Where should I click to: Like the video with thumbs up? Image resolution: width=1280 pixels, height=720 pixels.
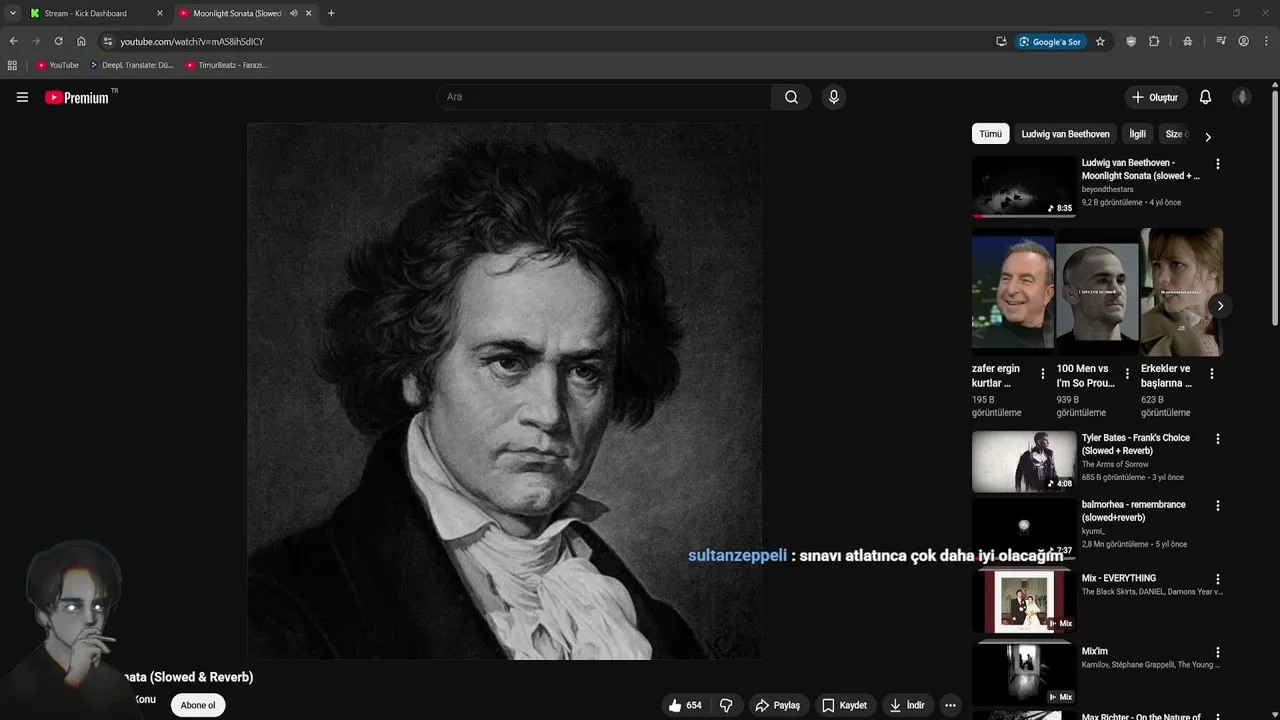[685, 705]
